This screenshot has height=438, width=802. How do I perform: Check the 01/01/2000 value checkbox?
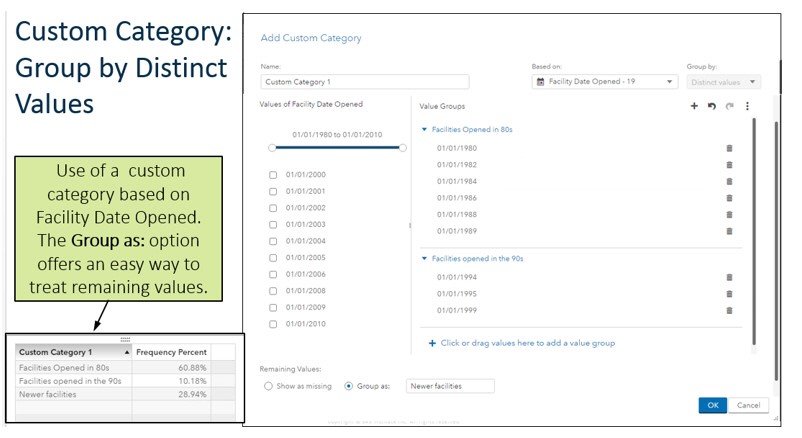point(273,175)
